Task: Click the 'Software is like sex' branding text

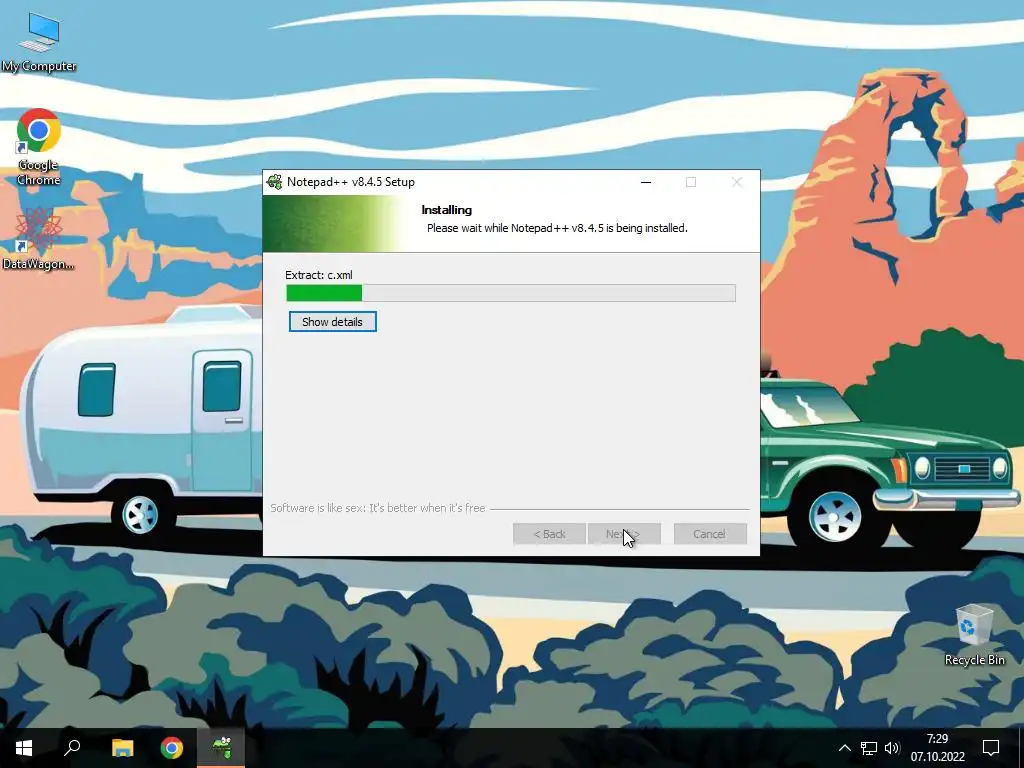Action: tap(377, 508)
